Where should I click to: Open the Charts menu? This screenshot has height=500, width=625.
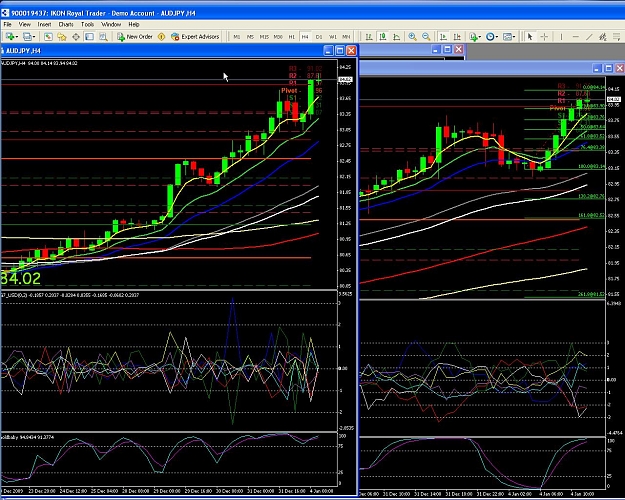pyautogui.click(x=66, y=24)
